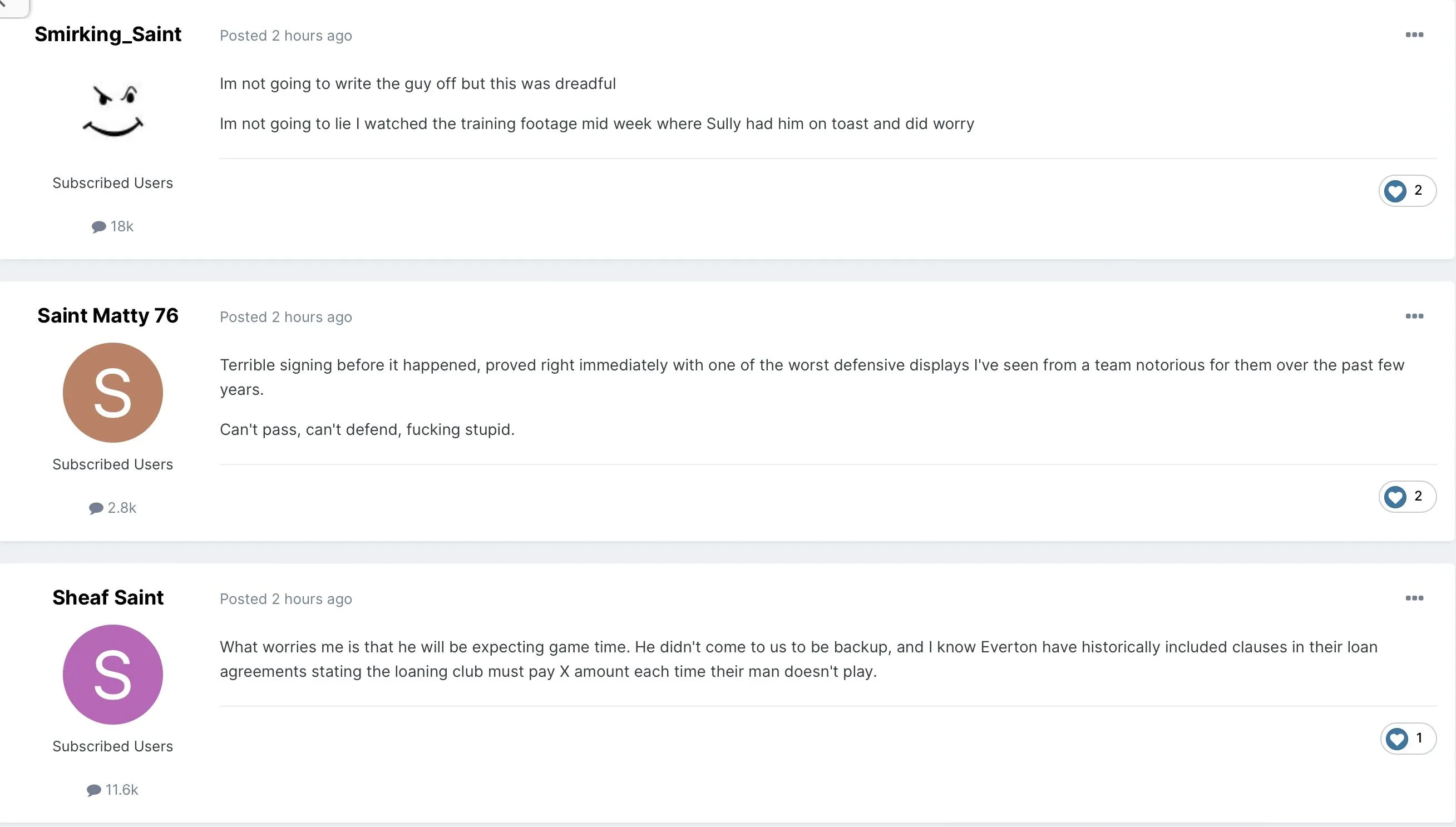The height and width of the screenshot is (827, 1456).
Task: Open options menu on Sheaf Saint's post
Action: coord(1414,598)
